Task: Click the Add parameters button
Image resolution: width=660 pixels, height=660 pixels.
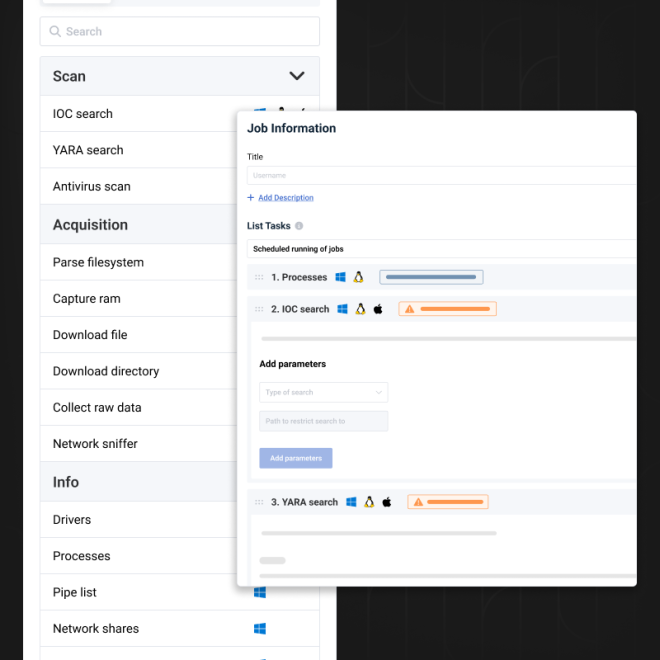Action: click(x=295, y=458)
